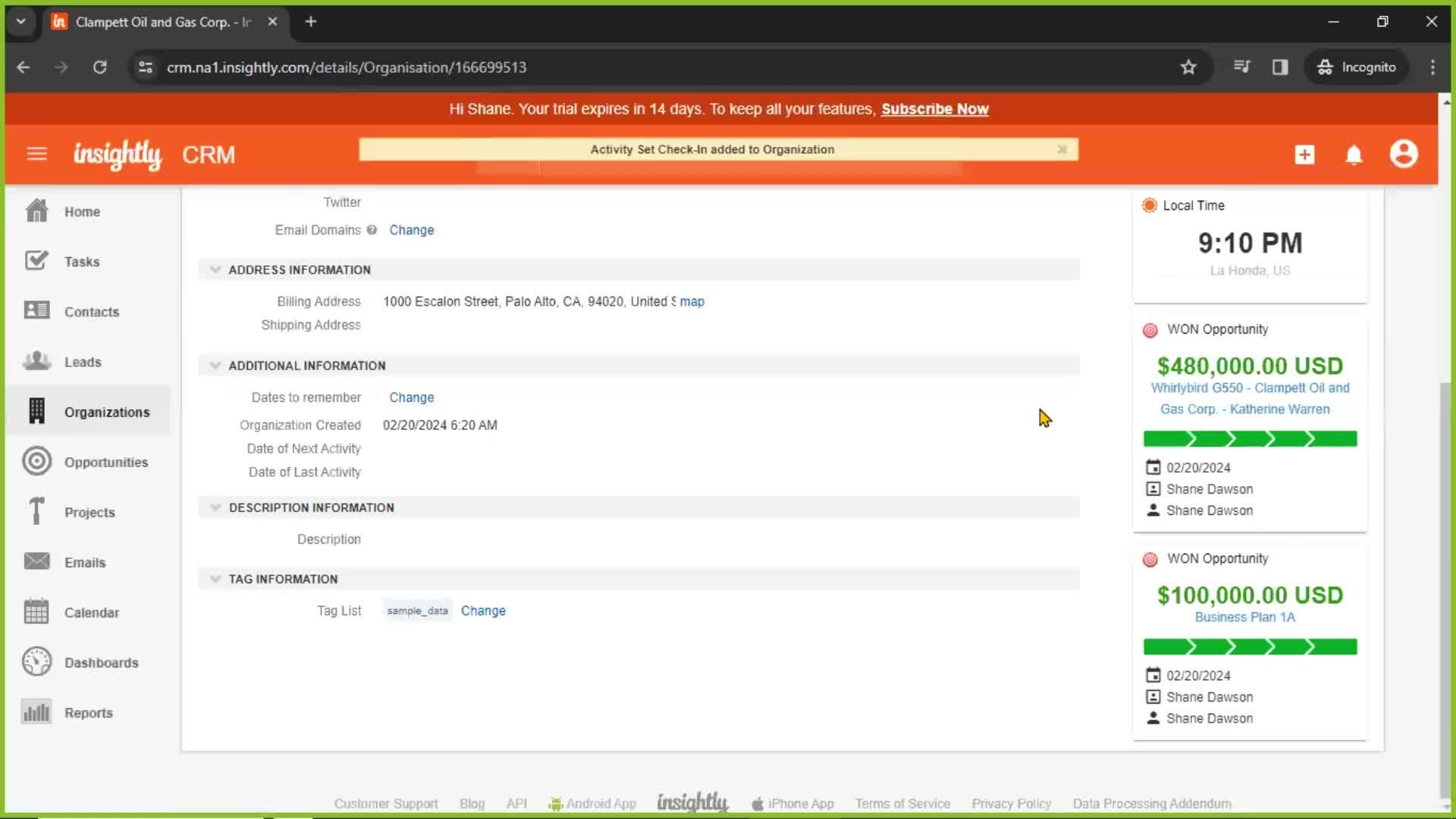Open the Tasks section
This screenshot has width=1456, height=819.
(x=82, y=261)
